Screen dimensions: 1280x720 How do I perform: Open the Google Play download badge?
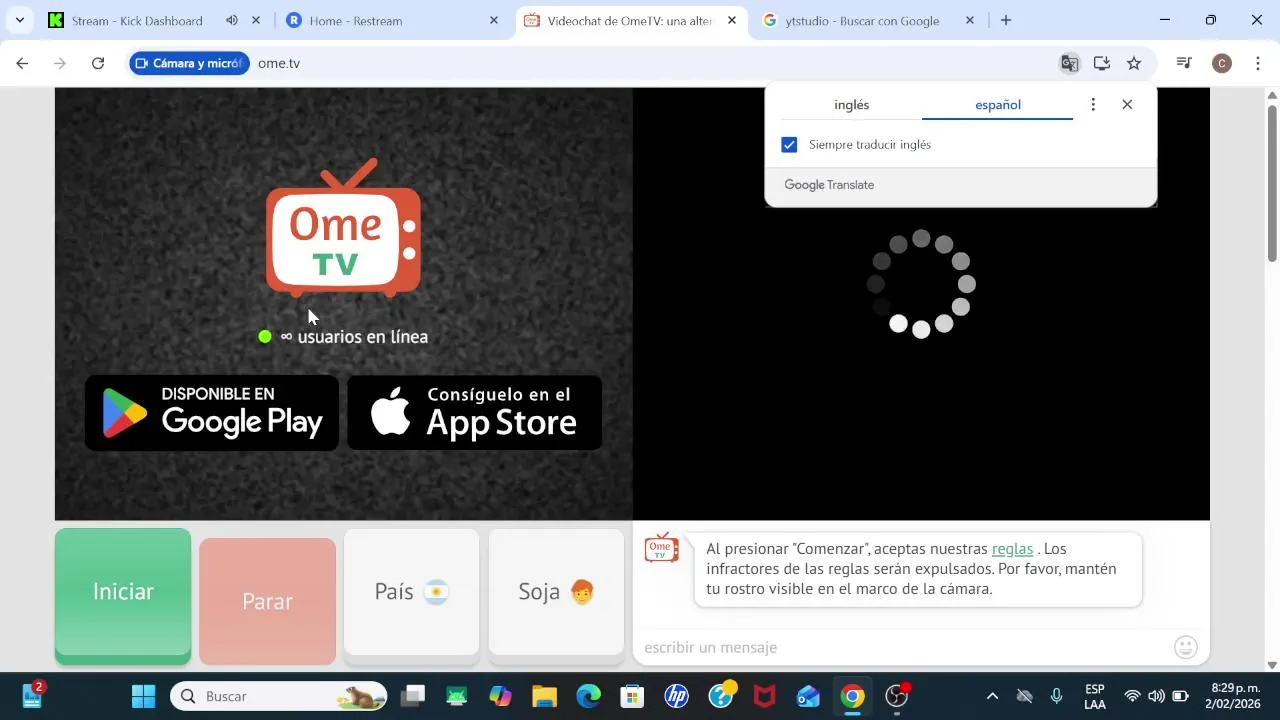212,412
